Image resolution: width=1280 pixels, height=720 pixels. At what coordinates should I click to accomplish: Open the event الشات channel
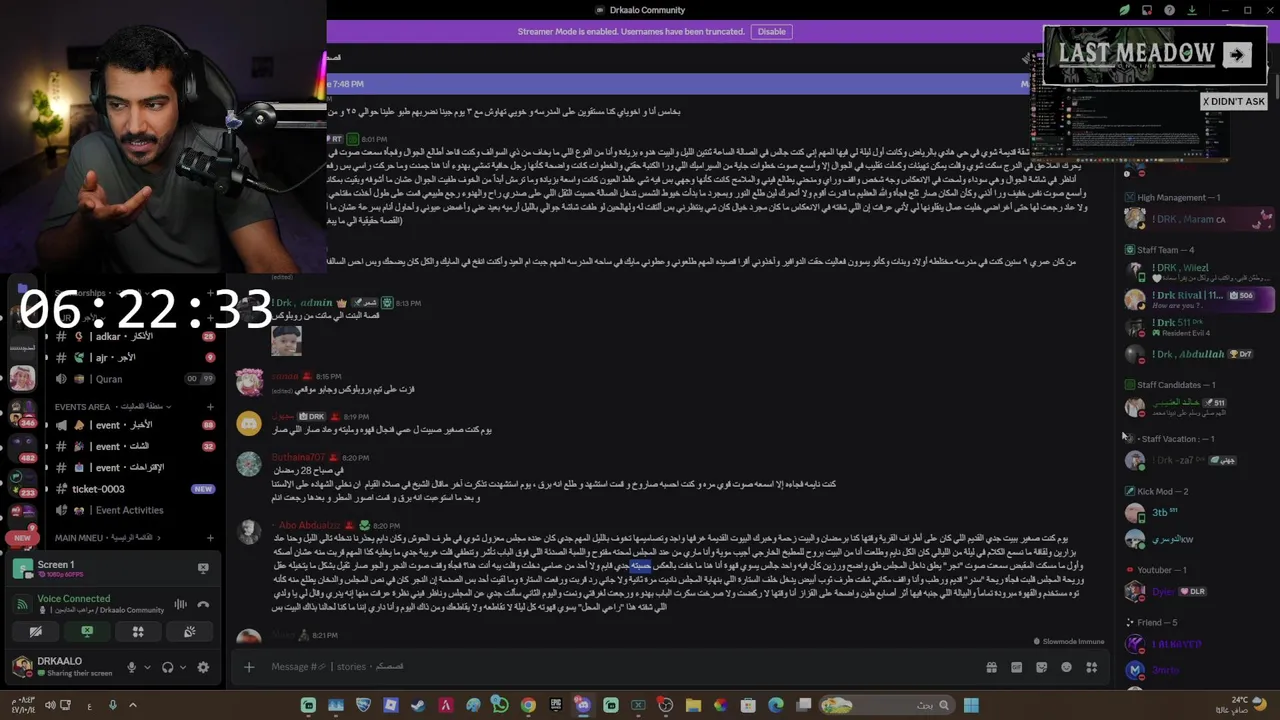(135, 446)
